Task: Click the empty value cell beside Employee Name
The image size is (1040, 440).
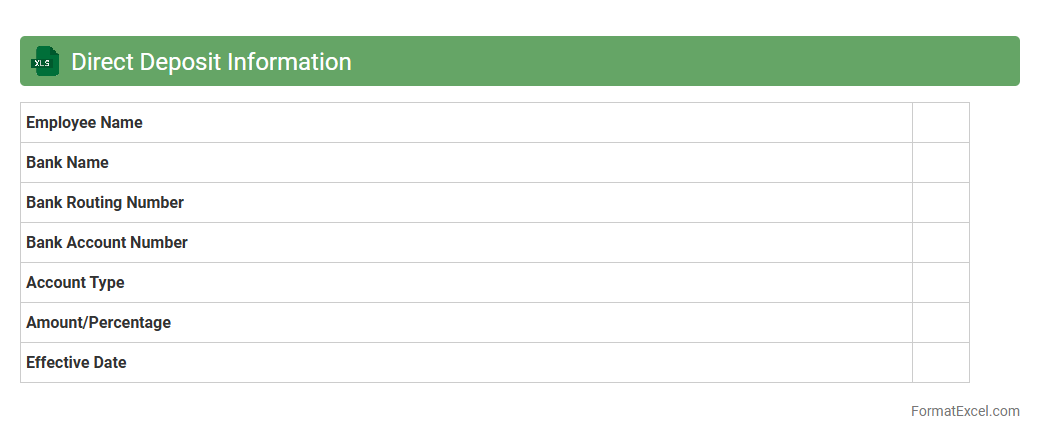Action: 940,123
